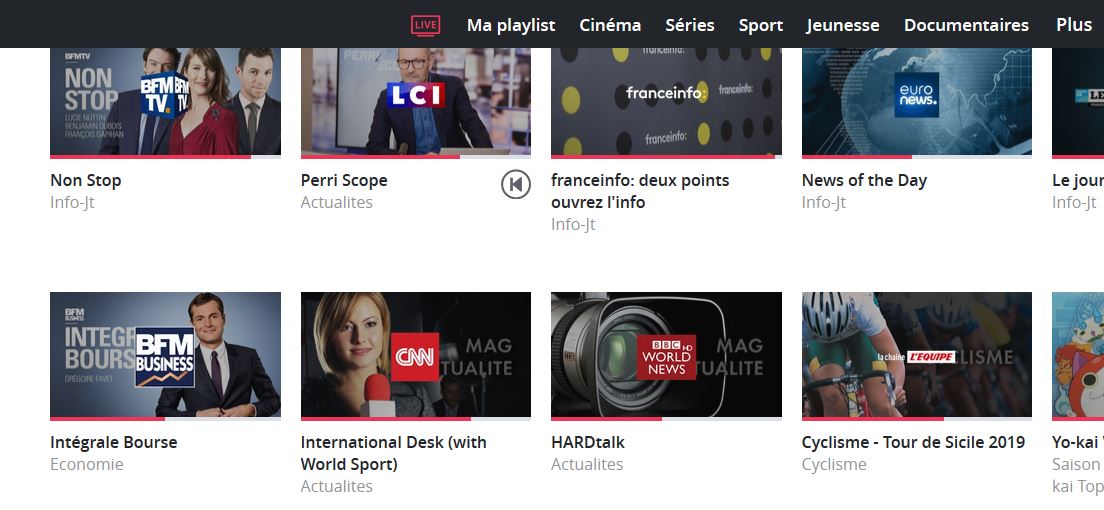Click the HARDtalk title link
Image resolution: width=1104 pixels, height=510 pixels.
[x=588, y=442]
